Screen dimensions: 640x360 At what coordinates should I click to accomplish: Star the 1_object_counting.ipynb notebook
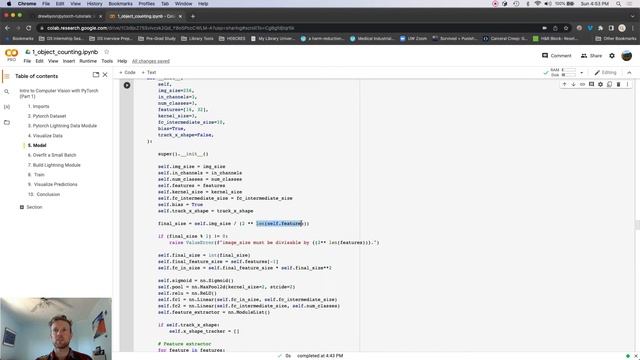pos(107,52)
